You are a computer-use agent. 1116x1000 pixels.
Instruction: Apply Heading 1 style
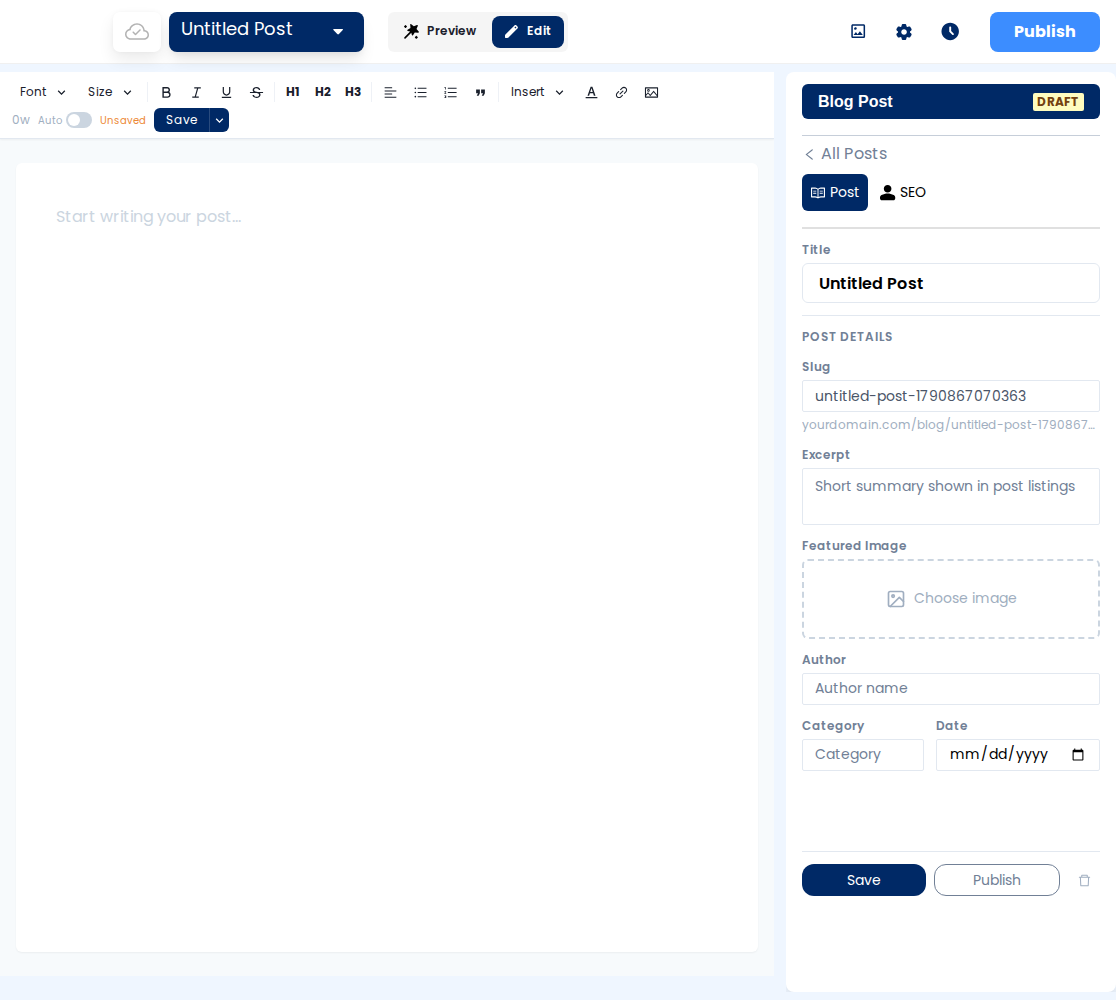[293, 92]
